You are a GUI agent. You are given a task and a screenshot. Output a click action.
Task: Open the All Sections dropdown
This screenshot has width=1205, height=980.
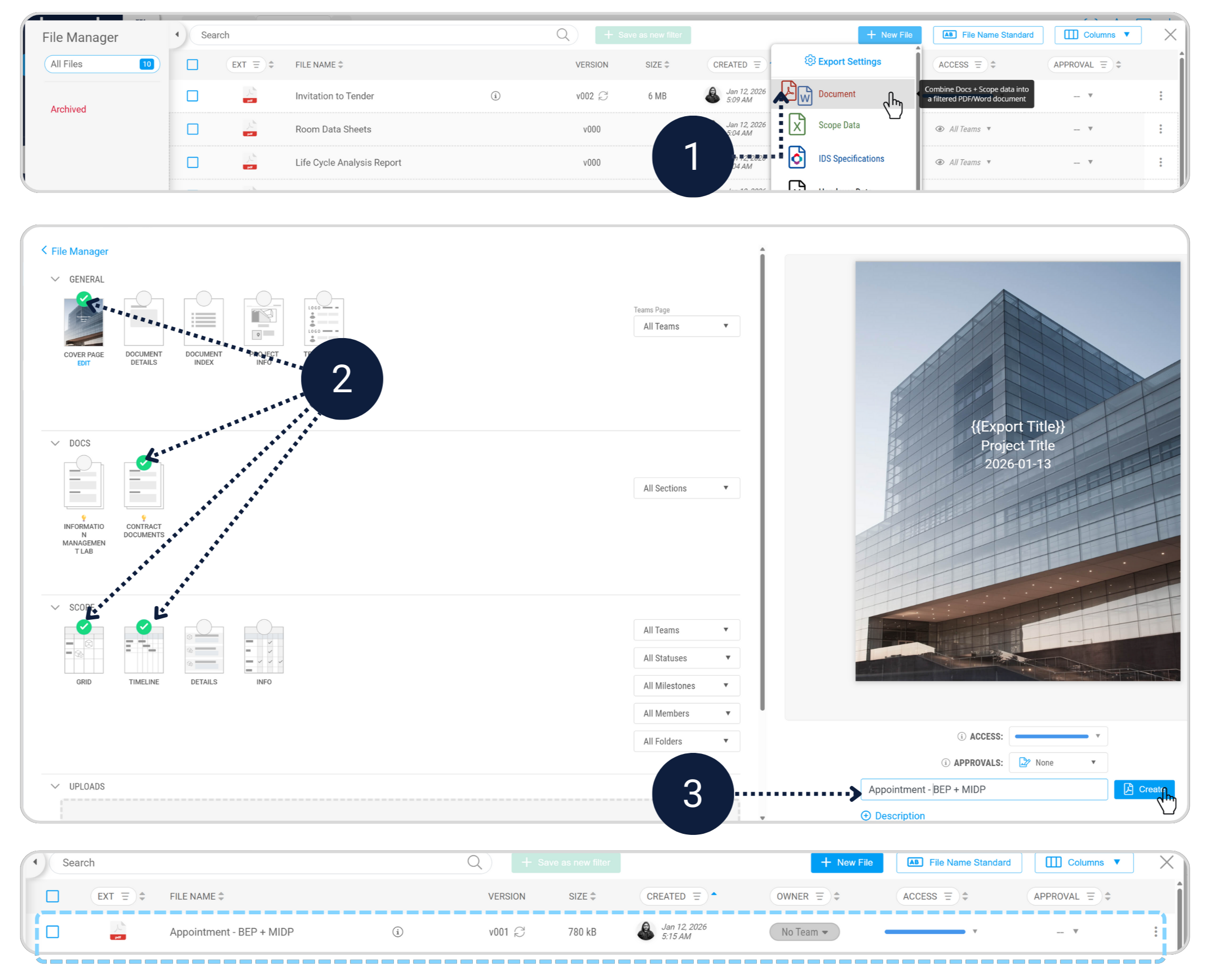tap(686, 488)
